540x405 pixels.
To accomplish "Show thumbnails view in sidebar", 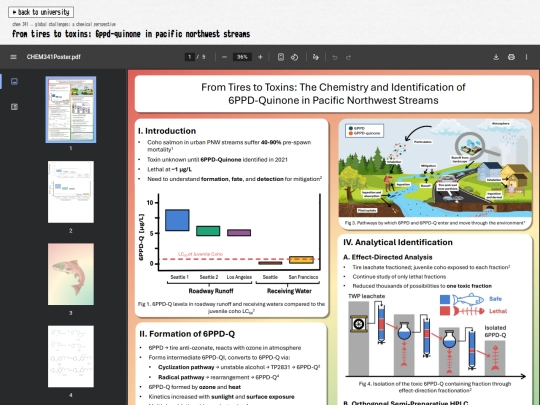I will click(14, 82).
